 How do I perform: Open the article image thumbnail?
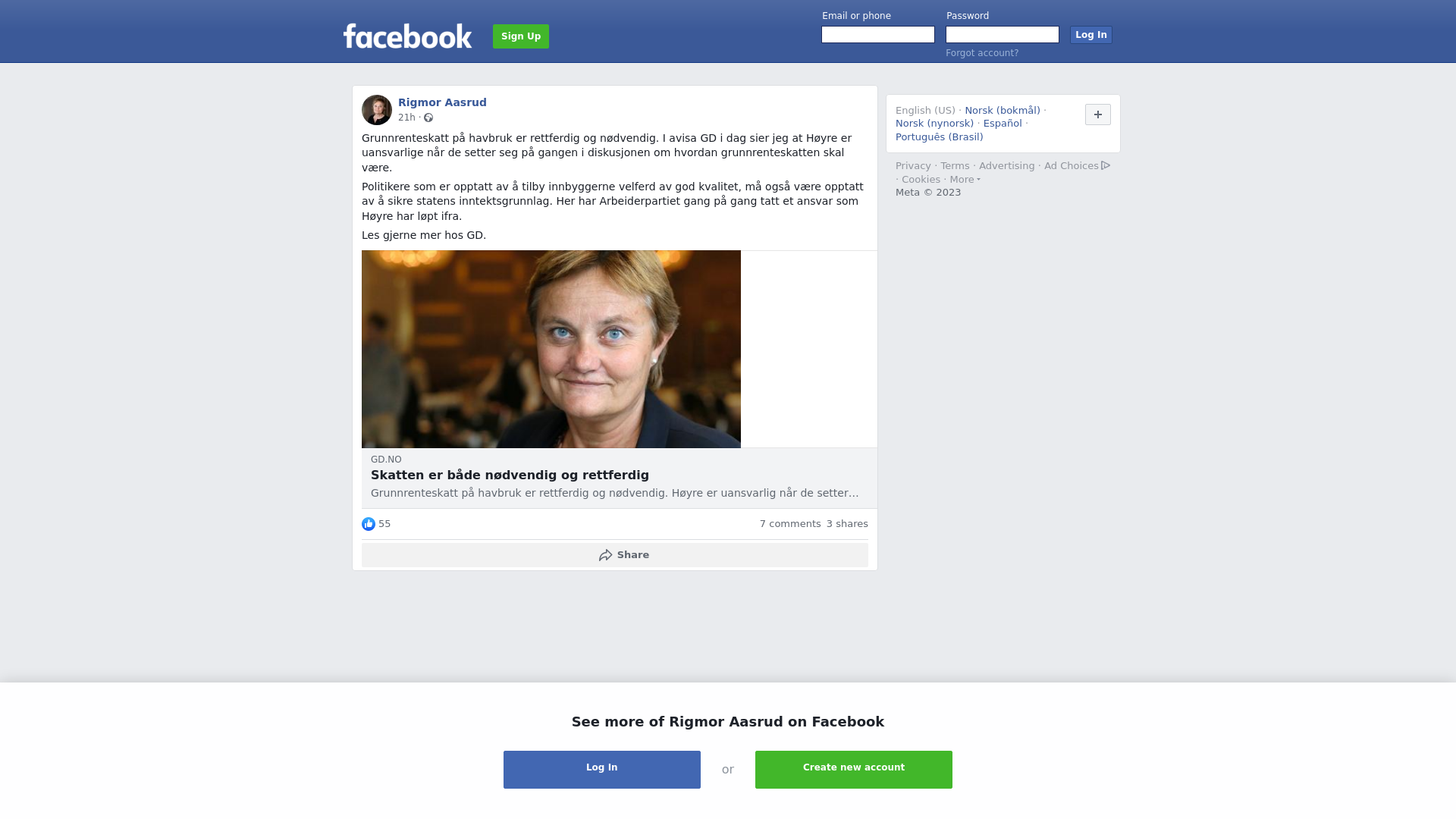(551, 349)
